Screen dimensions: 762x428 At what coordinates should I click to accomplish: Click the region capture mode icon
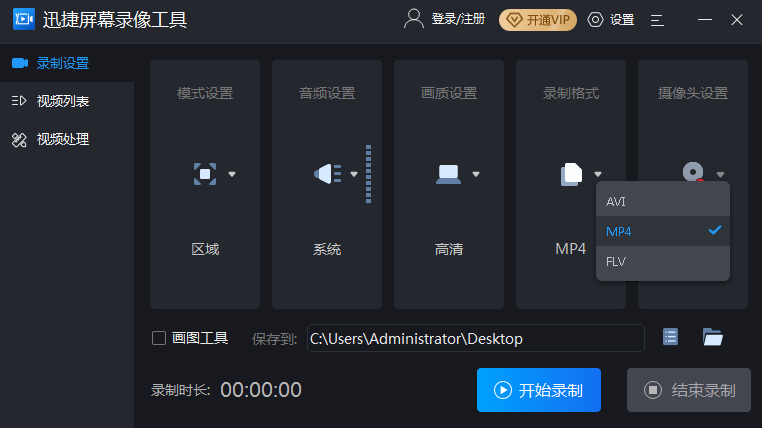(205, 174)
